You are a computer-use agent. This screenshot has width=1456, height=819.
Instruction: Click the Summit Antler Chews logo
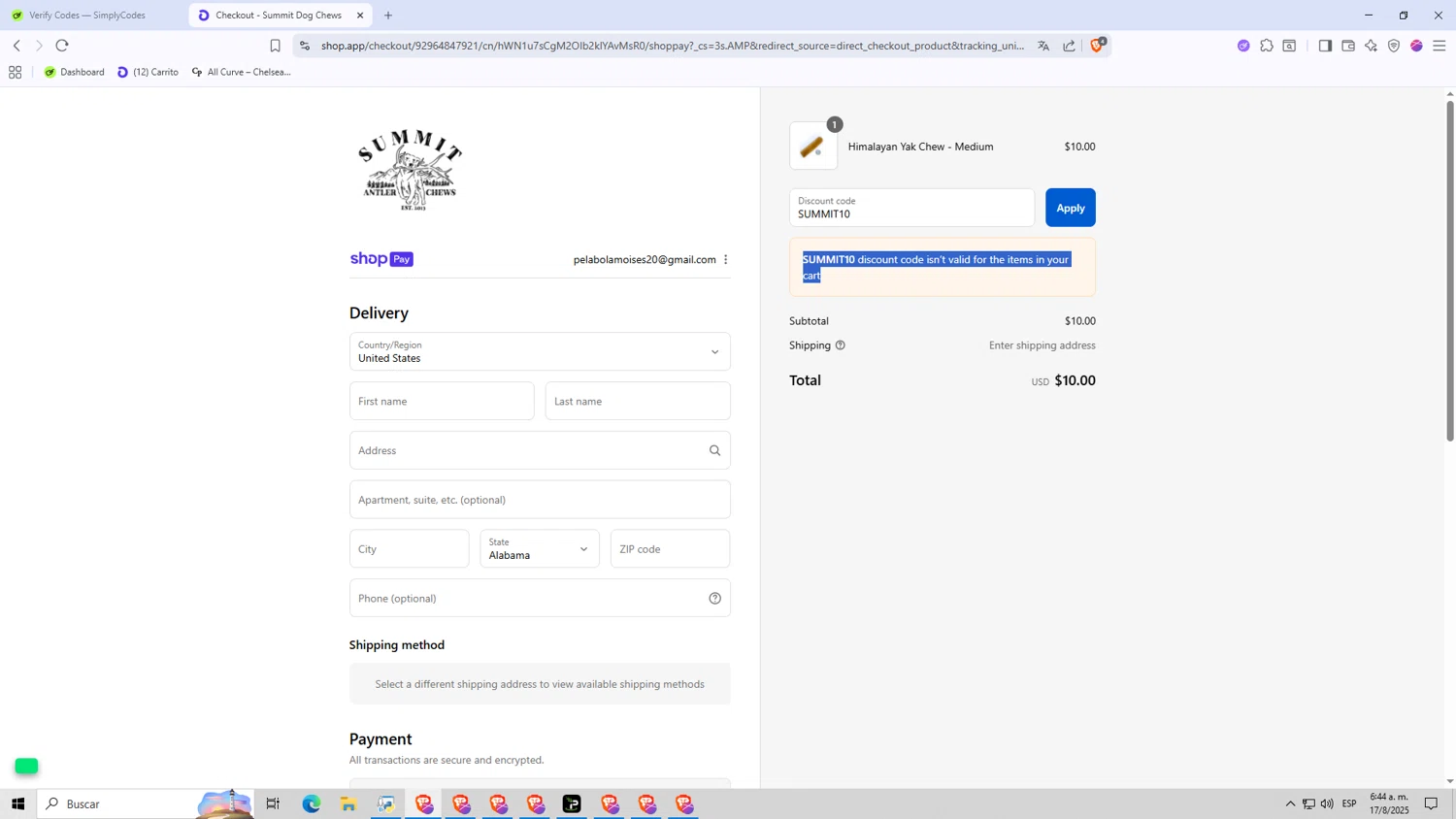pyautogui.click(x=410, y=170)
